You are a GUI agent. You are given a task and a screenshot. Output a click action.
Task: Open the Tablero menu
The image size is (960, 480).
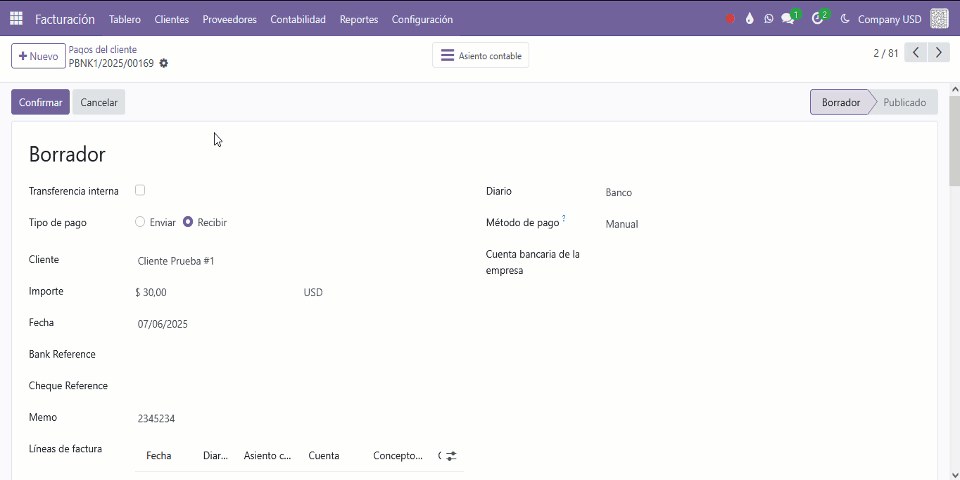point(125,19)
